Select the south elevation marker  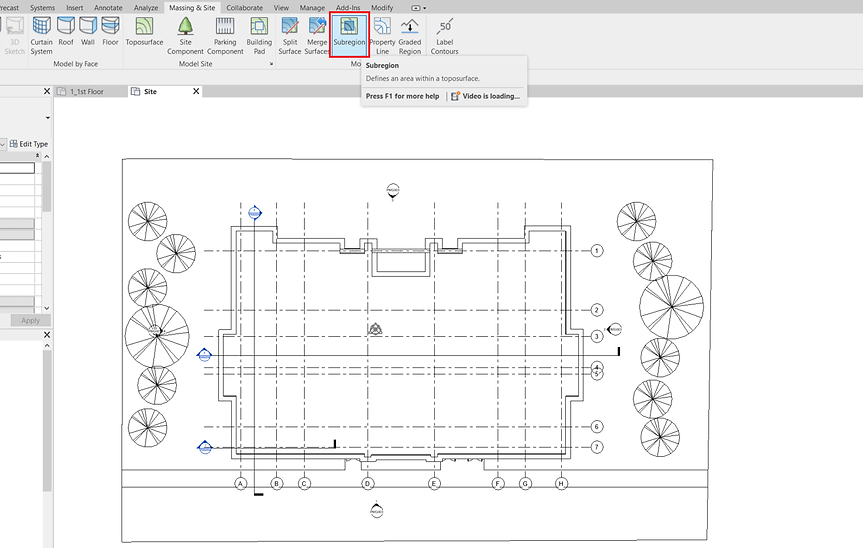click(x=376, y=510)
